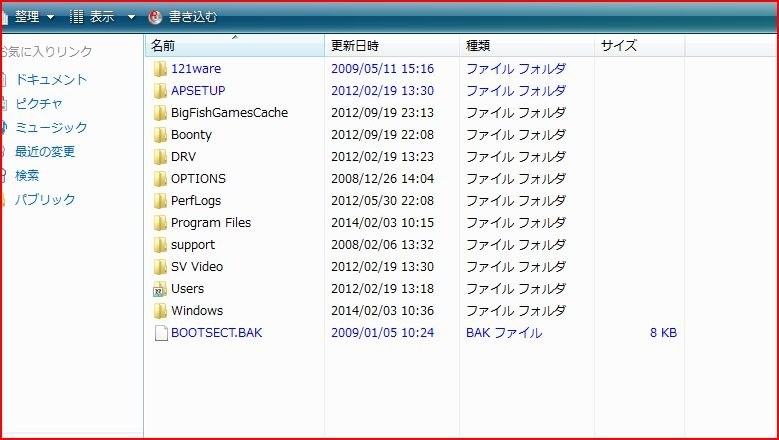Open the ピクチャ favorite link
This screenshot has width=779, height=440.
39,104
